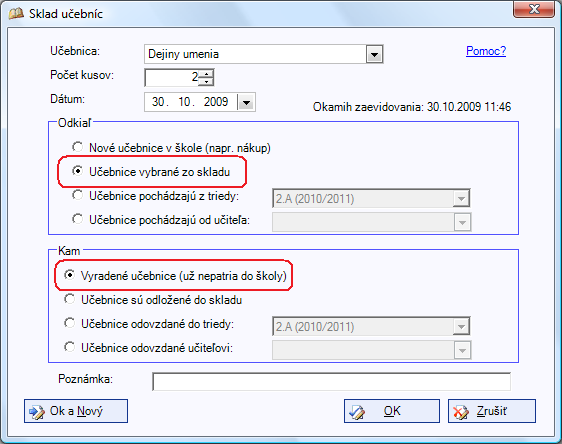Close the Sklad učebníc dialog
The width and height of the screenshot is (562, 444).
tap(534, 9)
